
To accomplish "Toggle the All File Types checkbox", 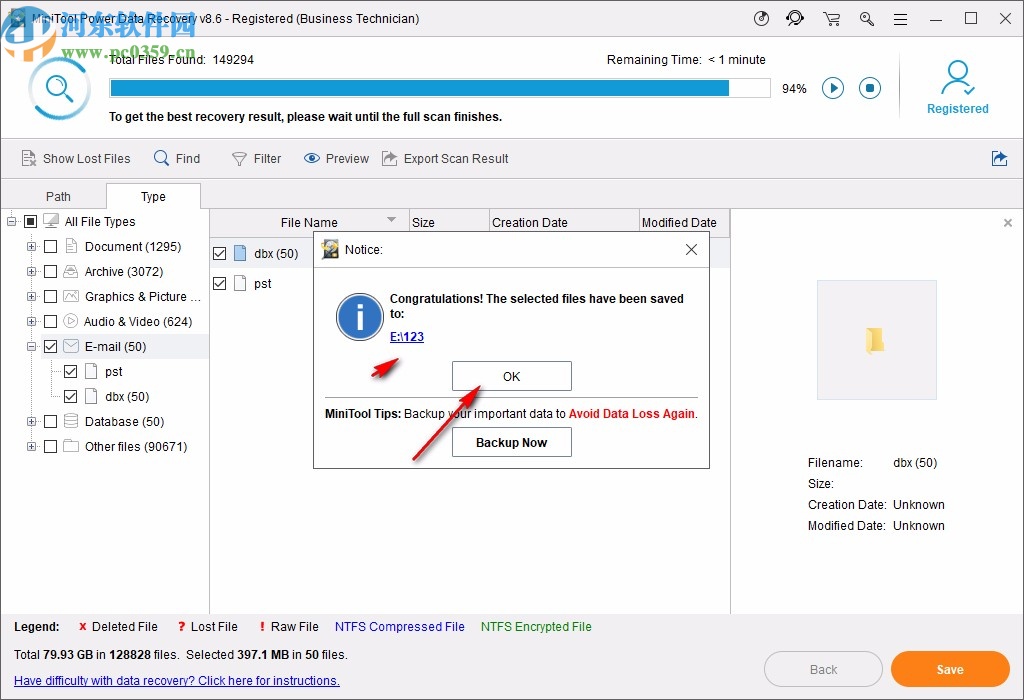I will [x=30, y=221].
